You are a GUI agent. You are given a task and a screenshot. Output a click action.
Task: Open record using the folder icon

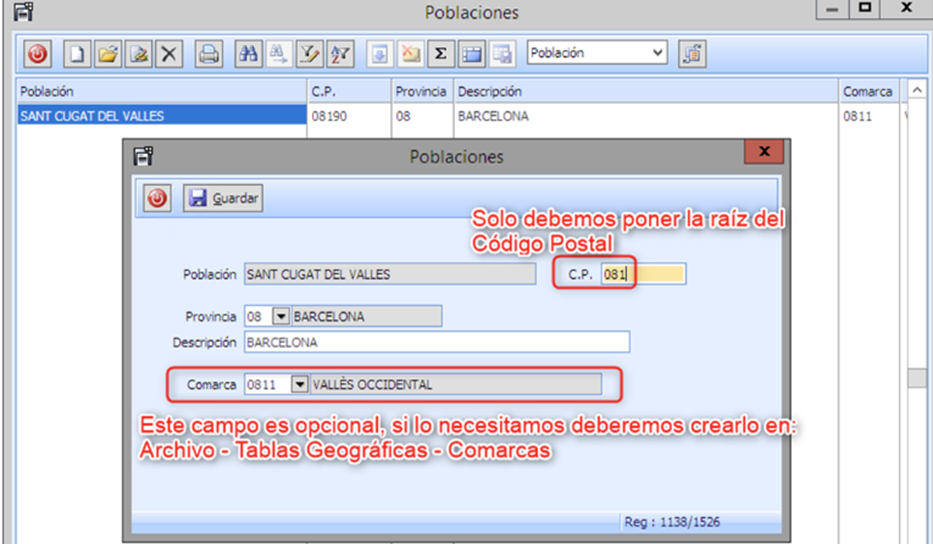tap(108, 54)
